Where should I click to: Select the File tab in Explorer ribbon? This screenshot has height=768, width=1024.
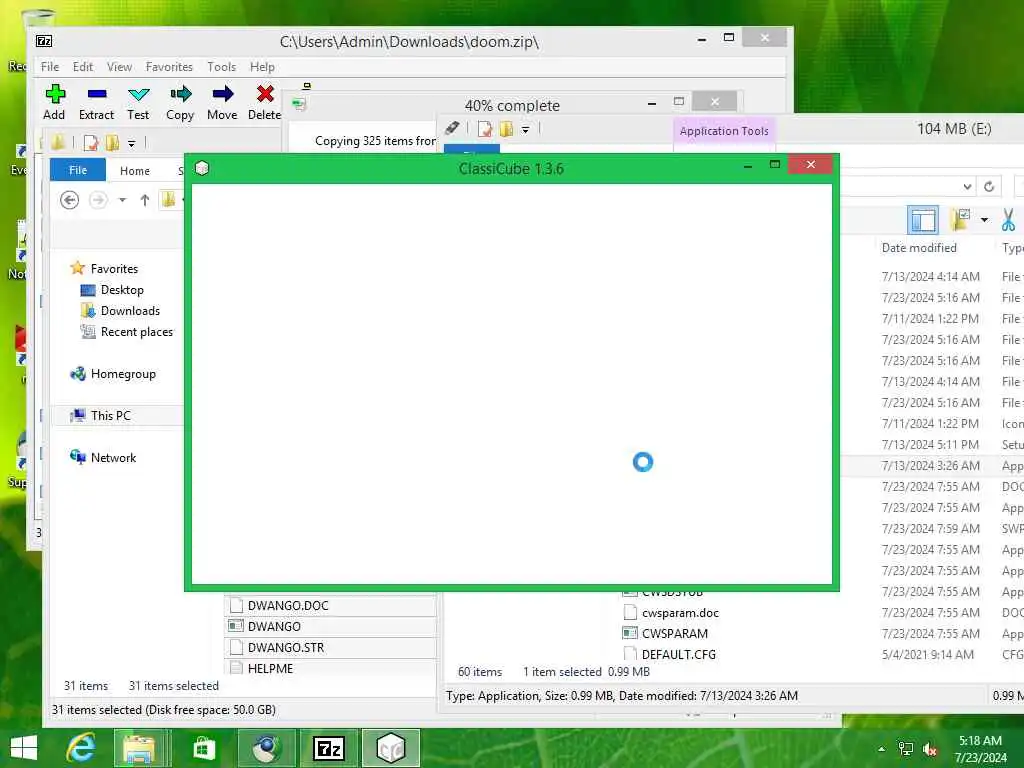coord(78,170)
